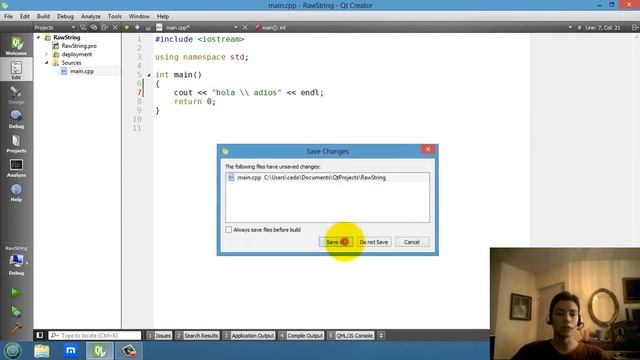The image size is (640, 360).
Task: Click the Type to locate search field
Action: click(x=95, y=336)
